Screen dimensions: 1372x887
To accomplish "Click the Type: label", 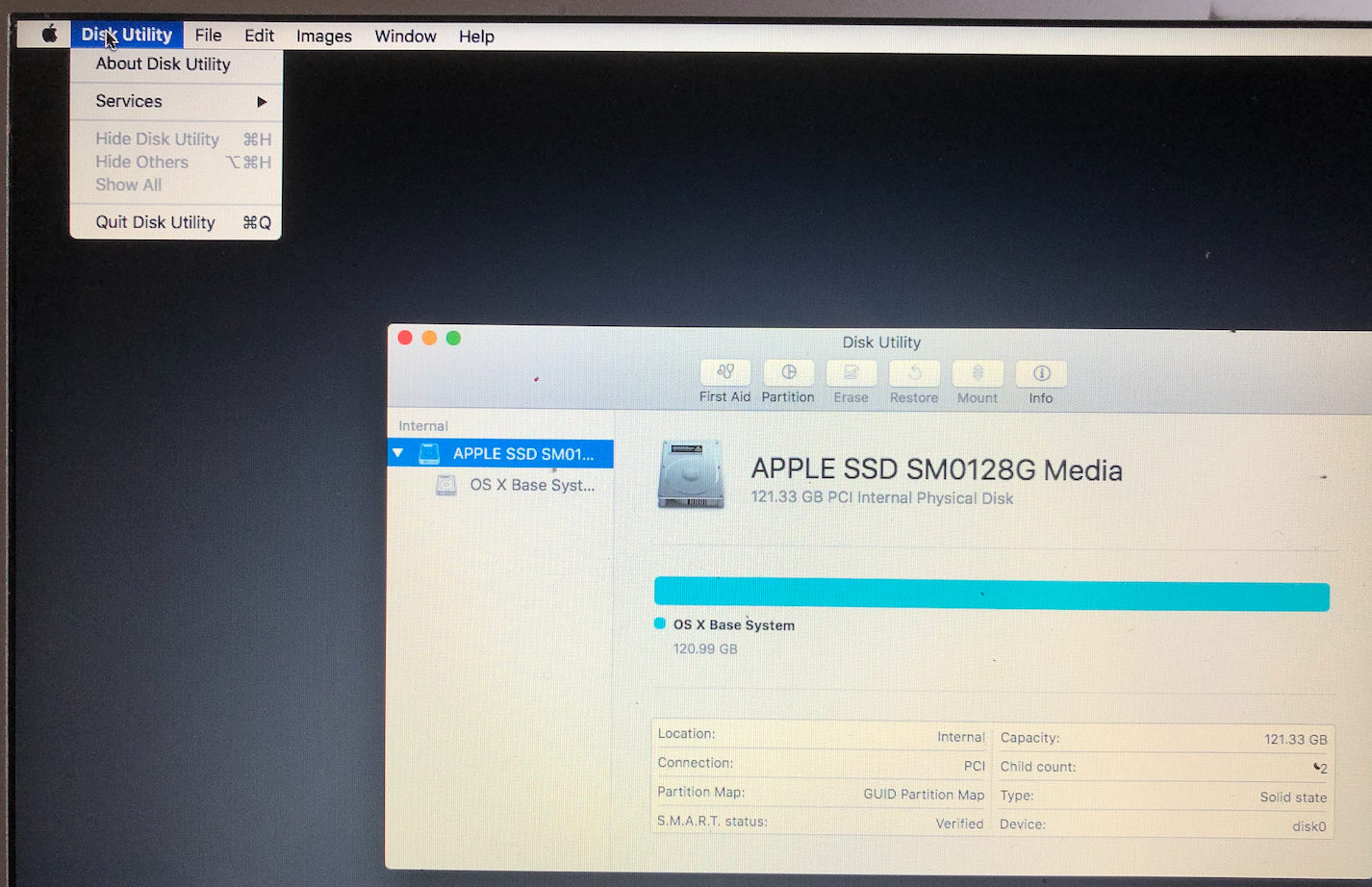I will point(1017,796).
